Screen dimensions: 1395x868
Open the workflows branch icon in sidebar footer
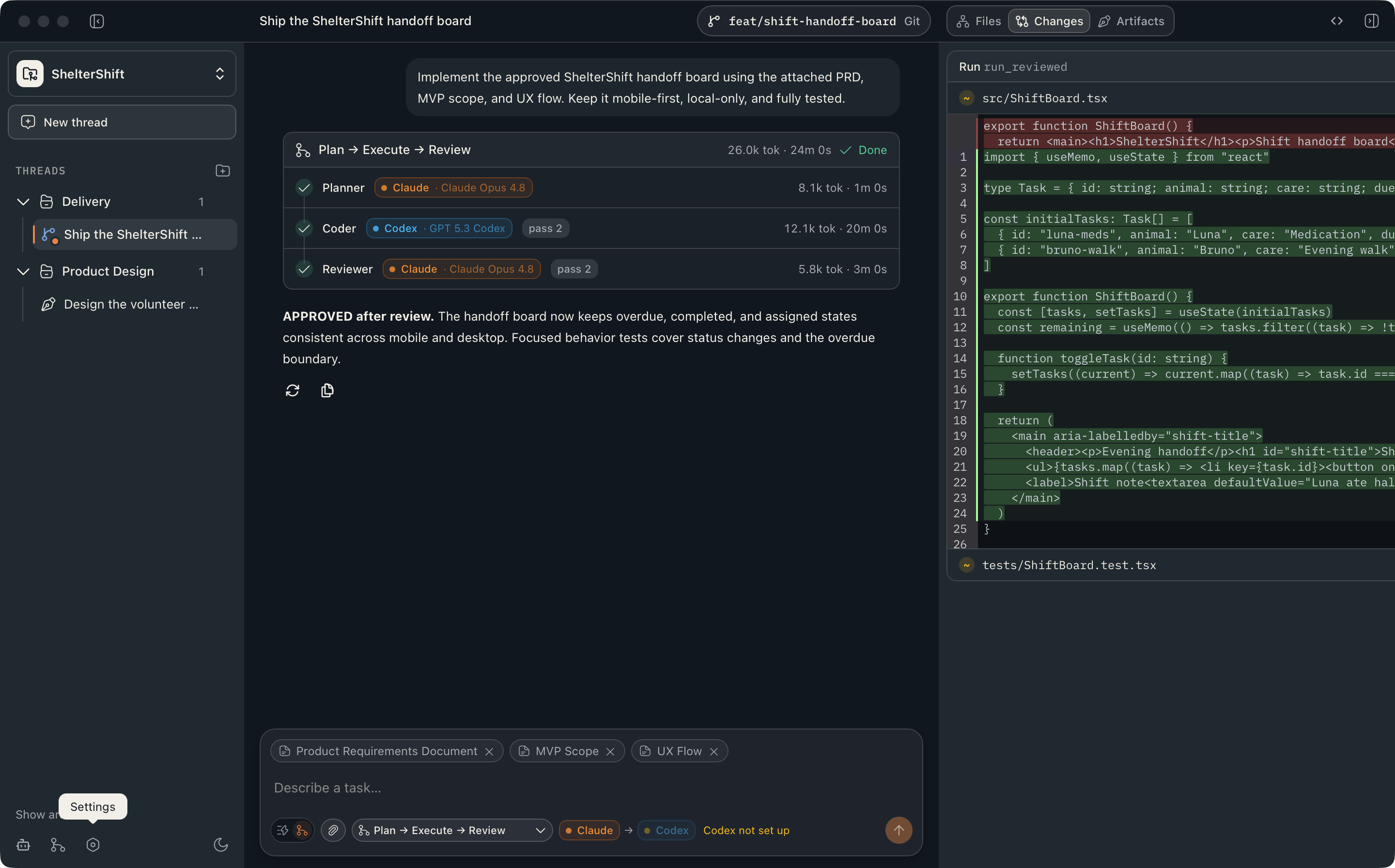click(58, 845)
